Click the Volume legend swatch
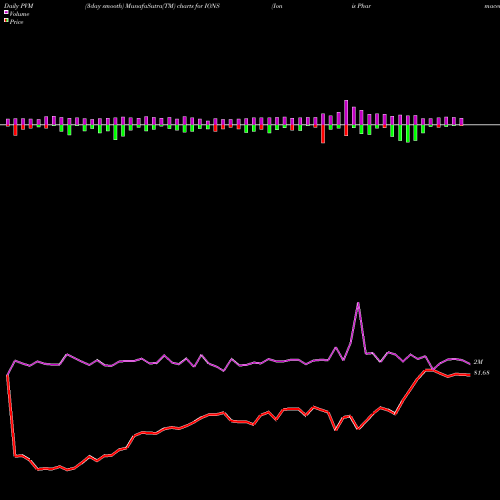The height and width of the screenshot is (500, 500). point(6,13)
